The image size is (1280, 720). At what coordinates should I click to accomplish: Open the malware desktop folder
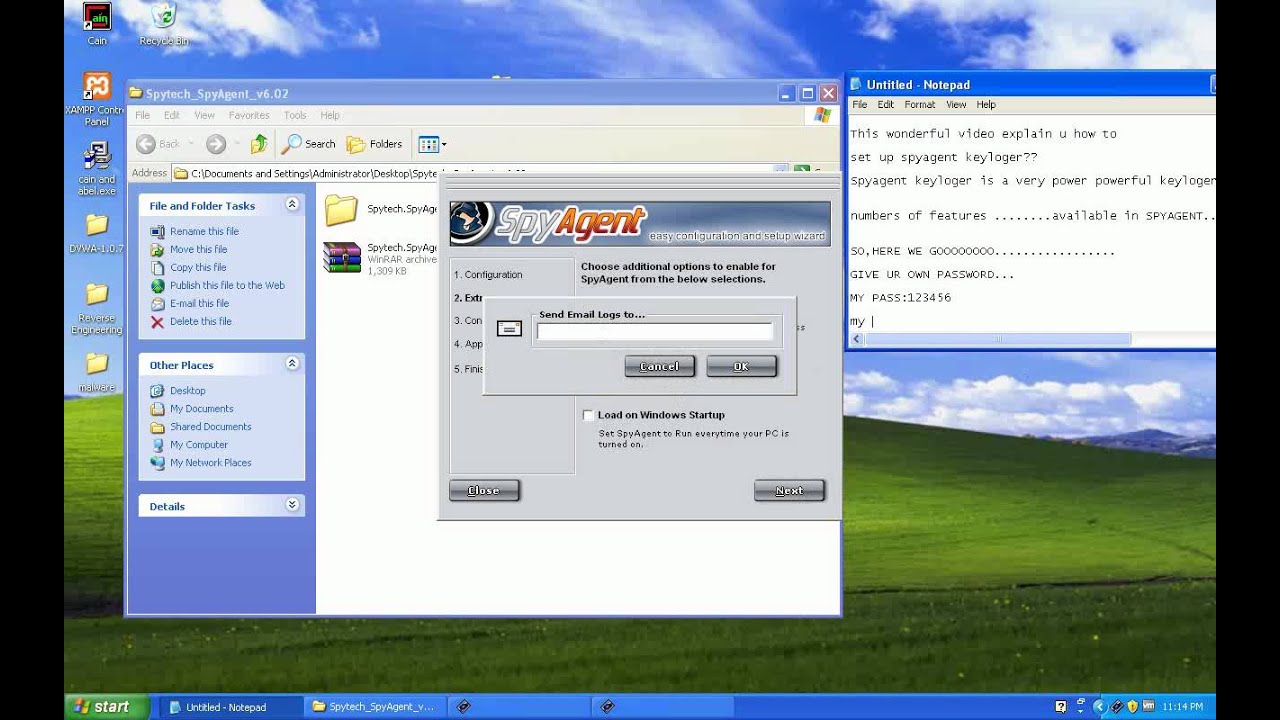[97, 371]
